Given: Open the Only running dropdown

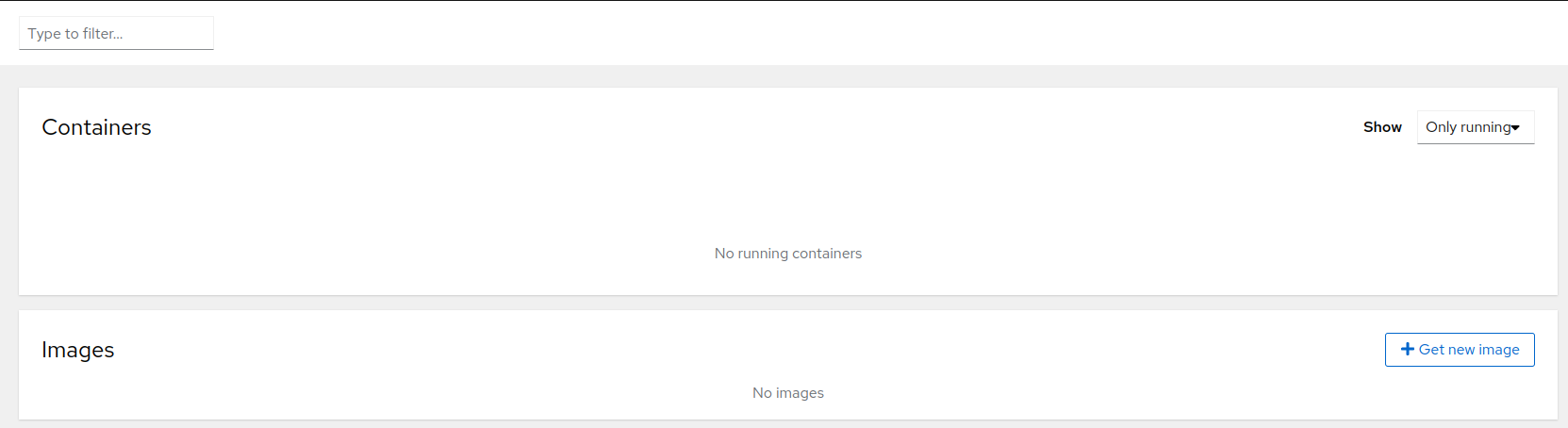Looking at the screenshot, I should pyautogui.click(x=1475, y=127).
